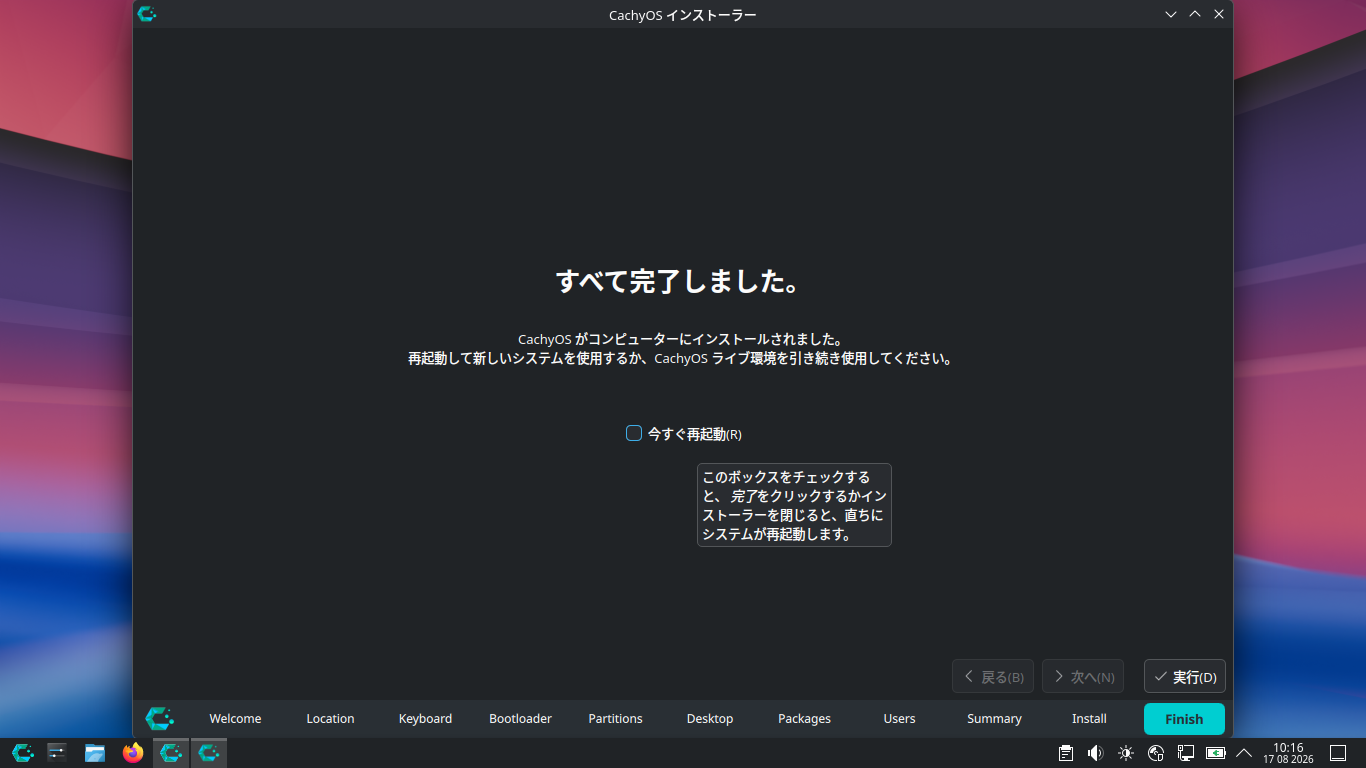Enable the 今すぐ再起動 (restart now) checkbox
The width and height of the screenshot is (1366, 768).
634,433
